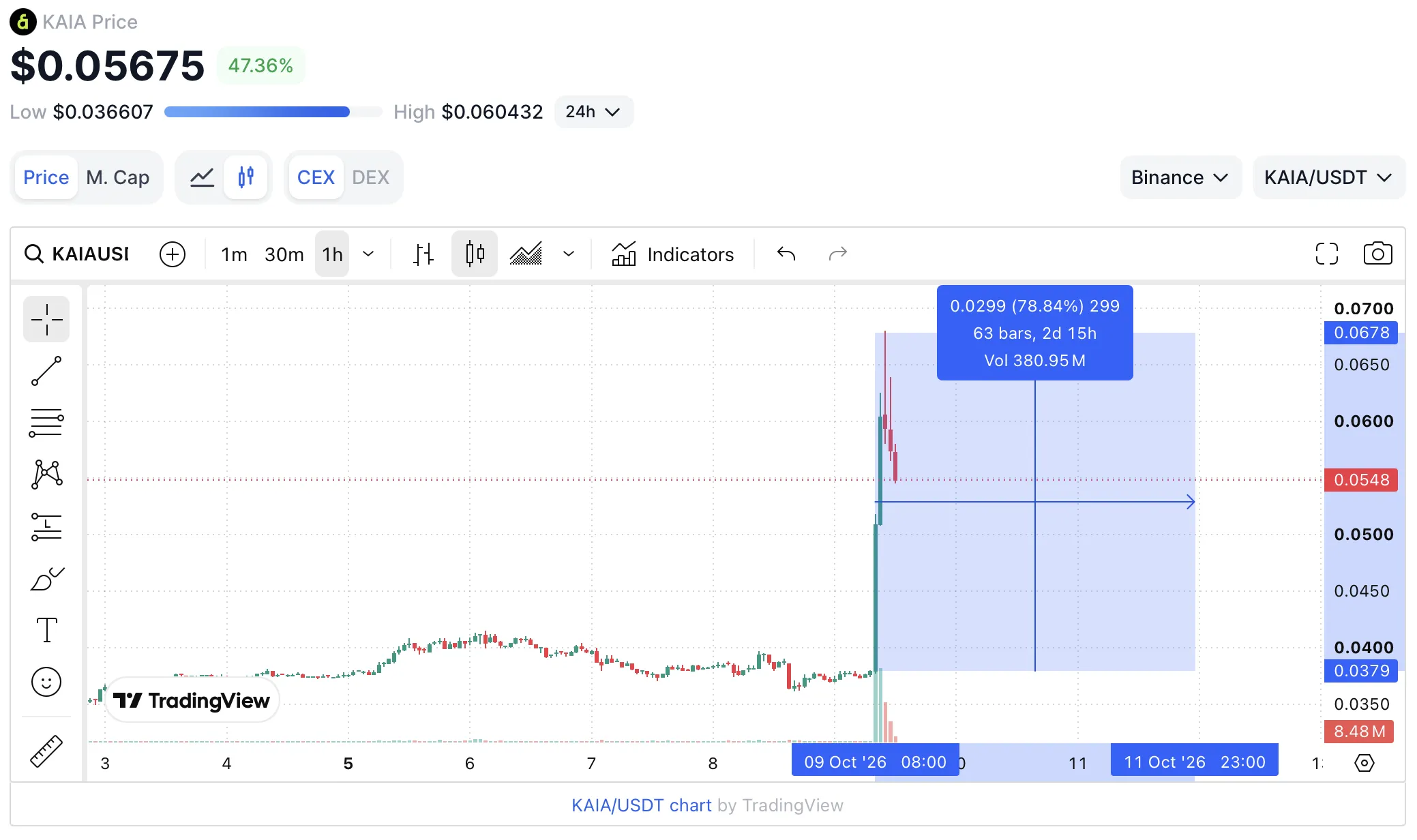
Task: Open the emoji icons tool
Action: tap(46, 682)
